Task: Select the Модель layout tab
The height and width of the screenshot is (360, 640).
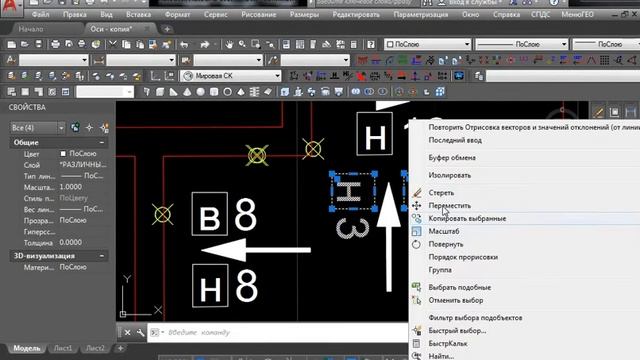Action: point(27,349)
